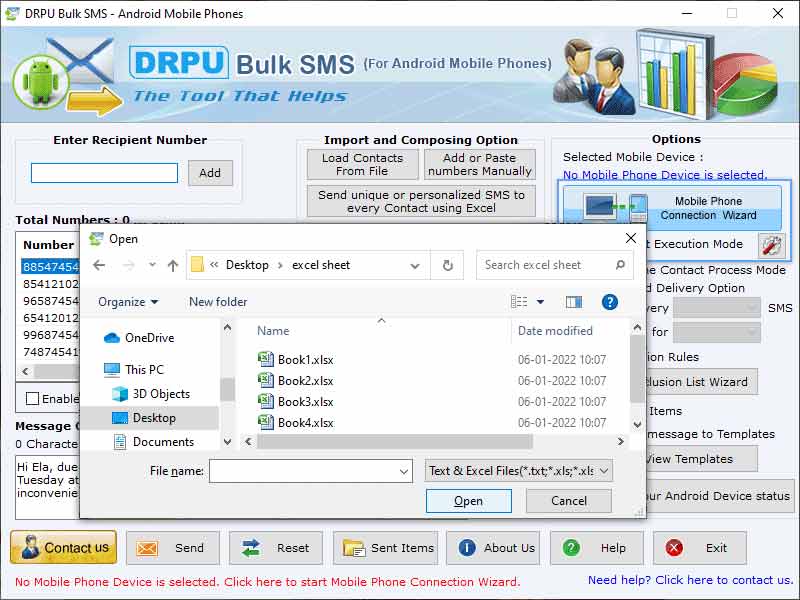Image resolution: width=800 pixels, height=600 pixels.
Task: Click the red Exit icon
Action: [671, 548]
